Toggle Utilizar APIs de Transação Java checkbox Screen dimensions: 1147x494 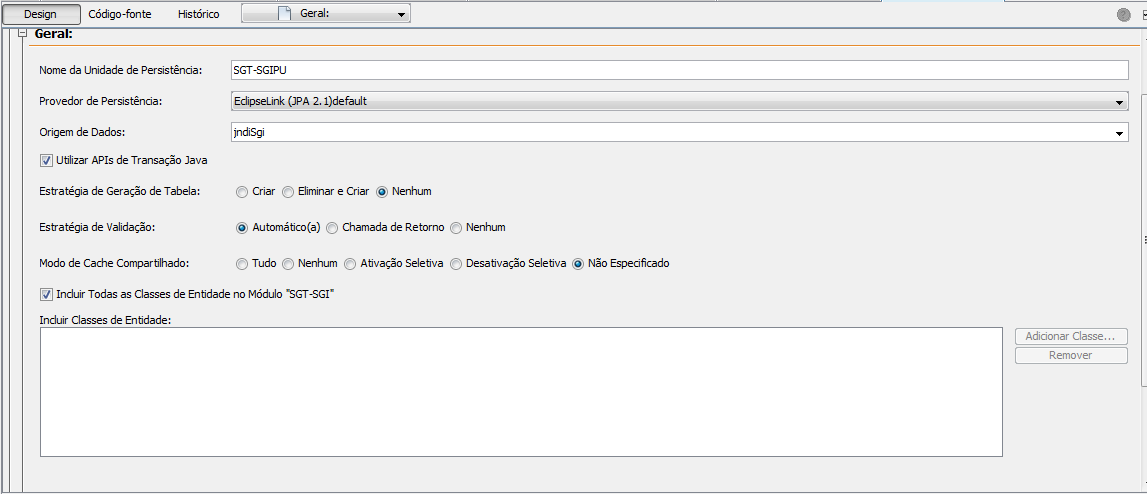pyautogui.click(x=47, y=160)
